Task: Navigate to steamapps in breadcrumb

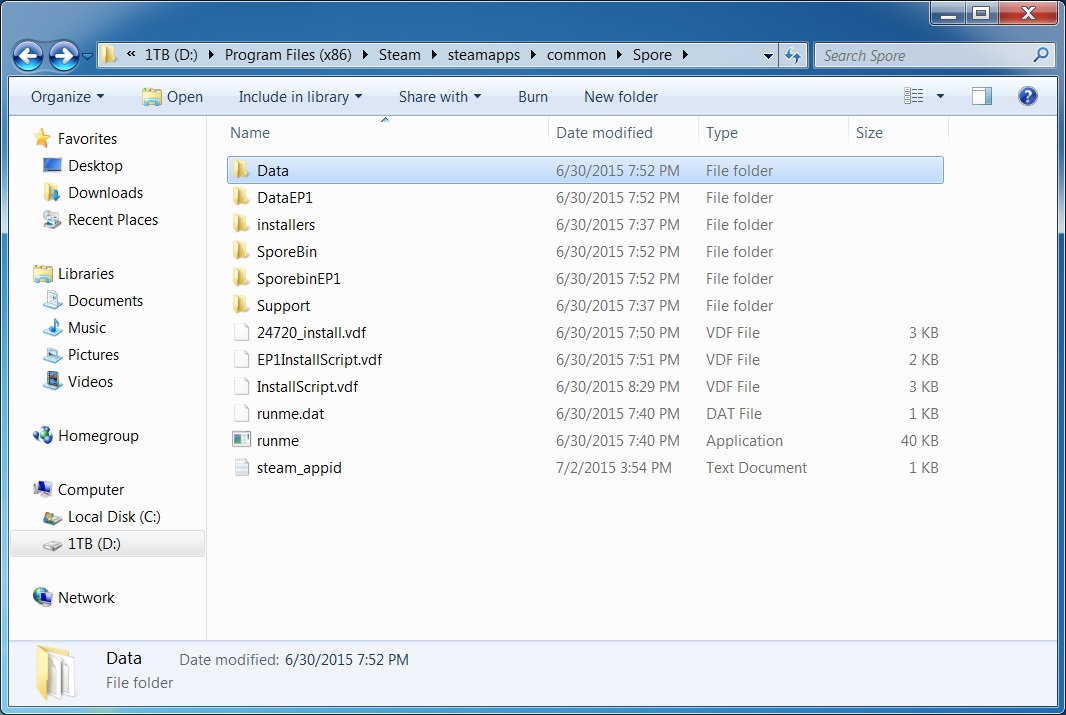Action: pyautogui.click(x=483, y=55)
